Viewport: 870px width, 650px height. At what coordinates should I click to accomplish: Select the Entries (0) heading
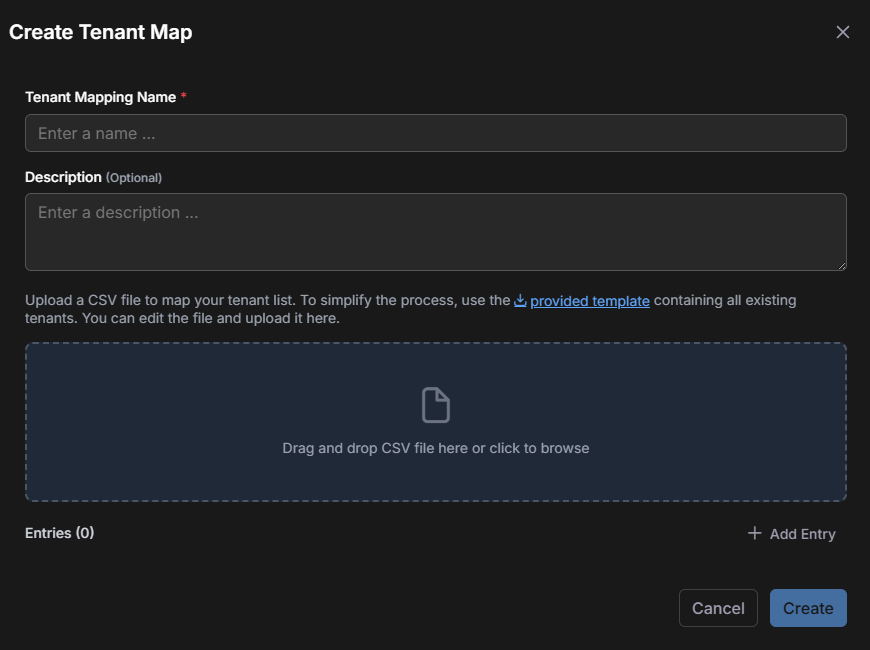(59, 533)
